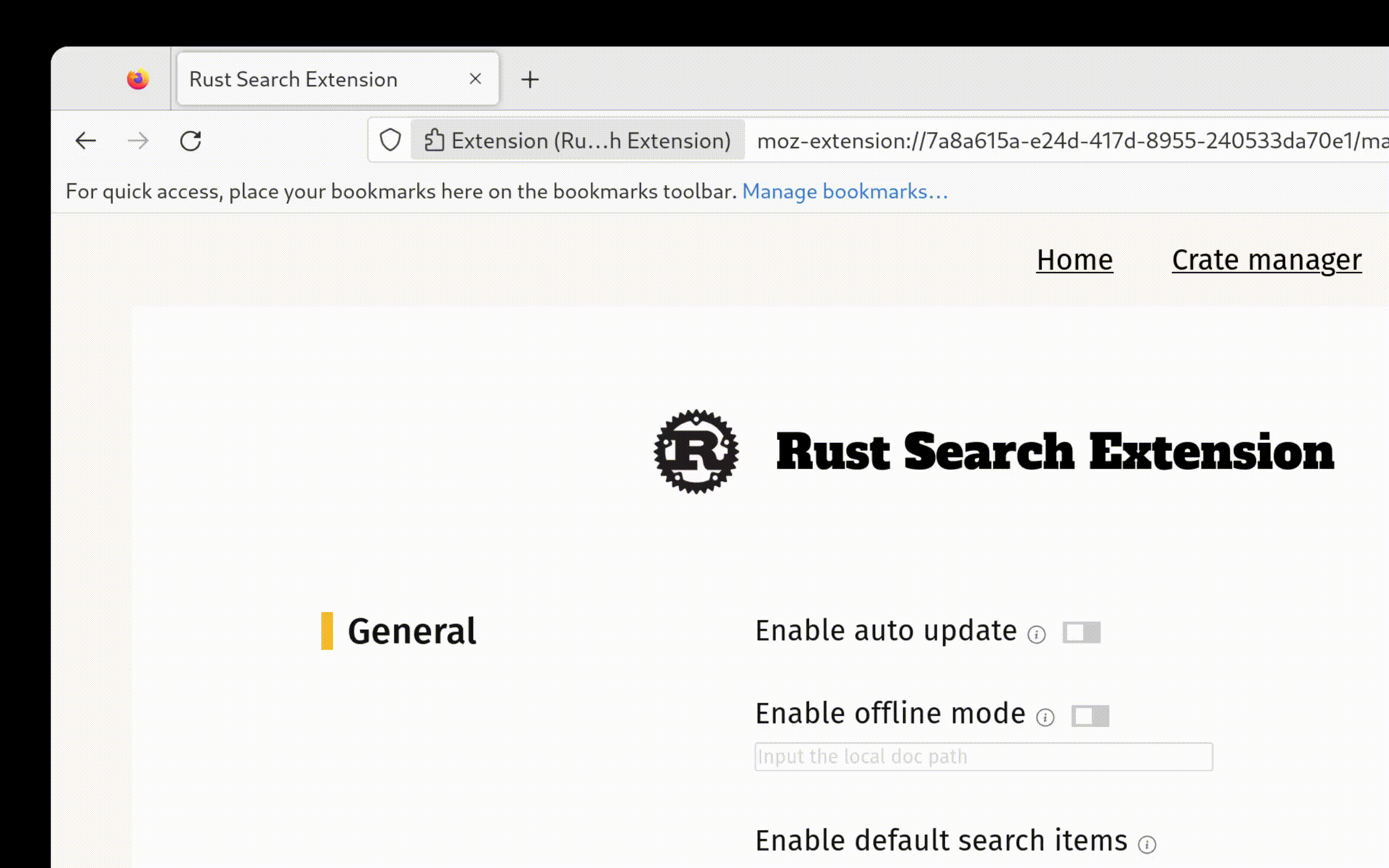Select the General settings section

tap(411, 631)
